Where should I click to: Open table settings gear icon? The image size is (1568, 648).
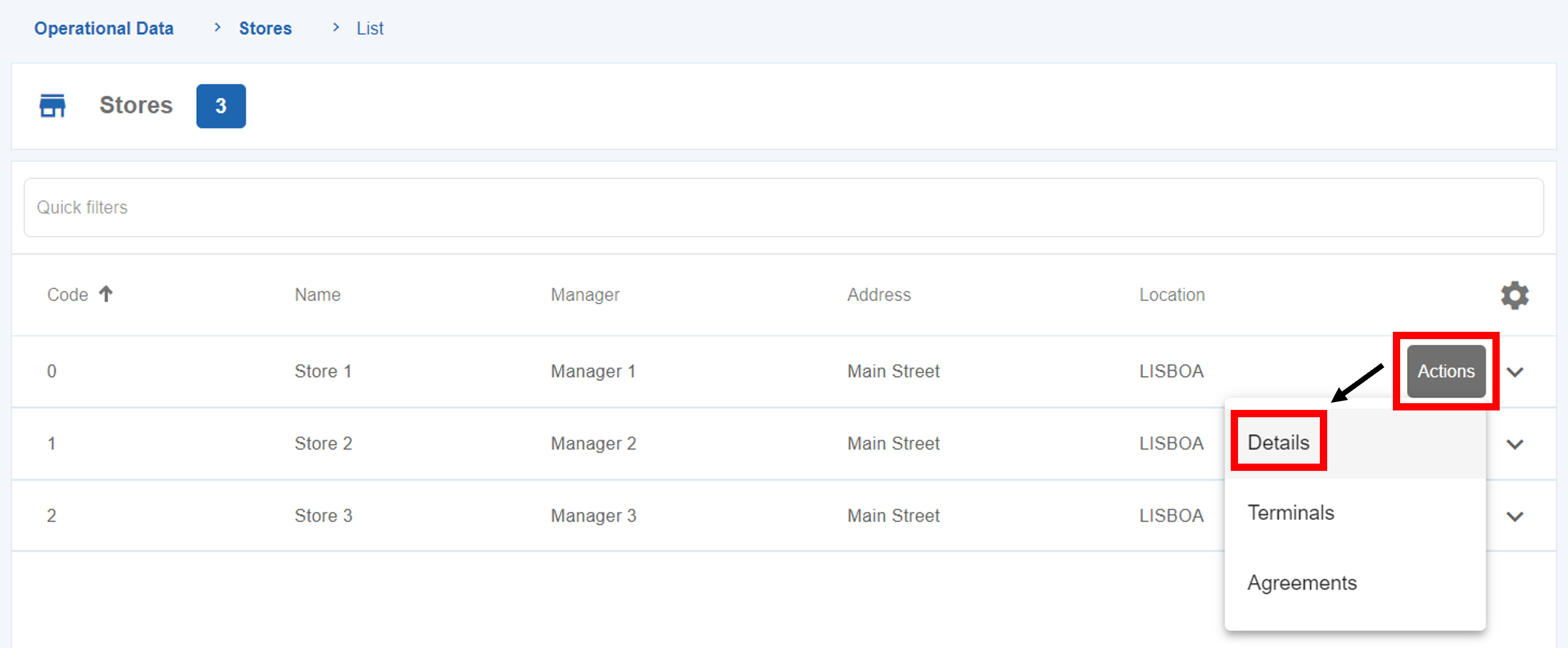[1514, 295]
